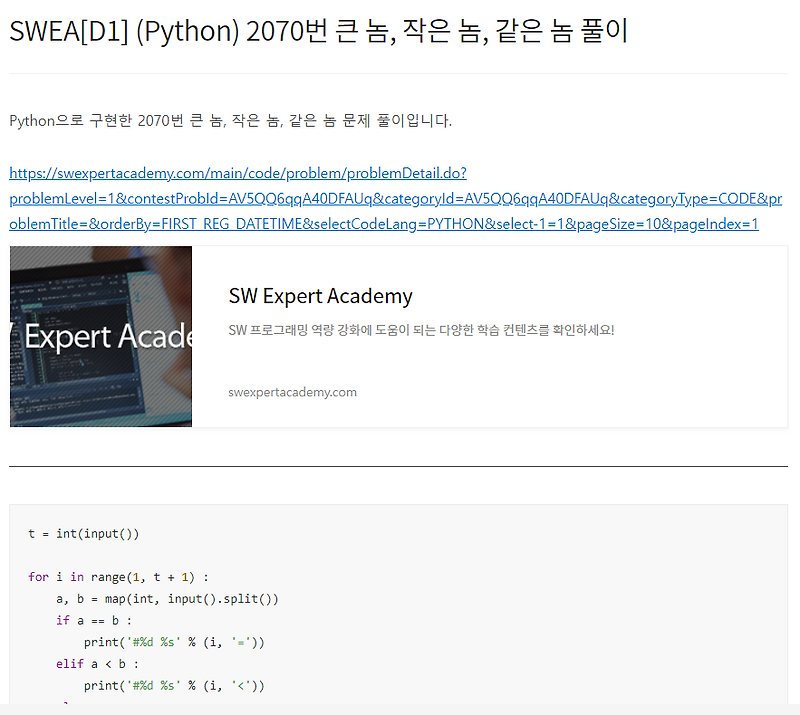Click the SW Expert Academy thumbnail image

point(100,337)
